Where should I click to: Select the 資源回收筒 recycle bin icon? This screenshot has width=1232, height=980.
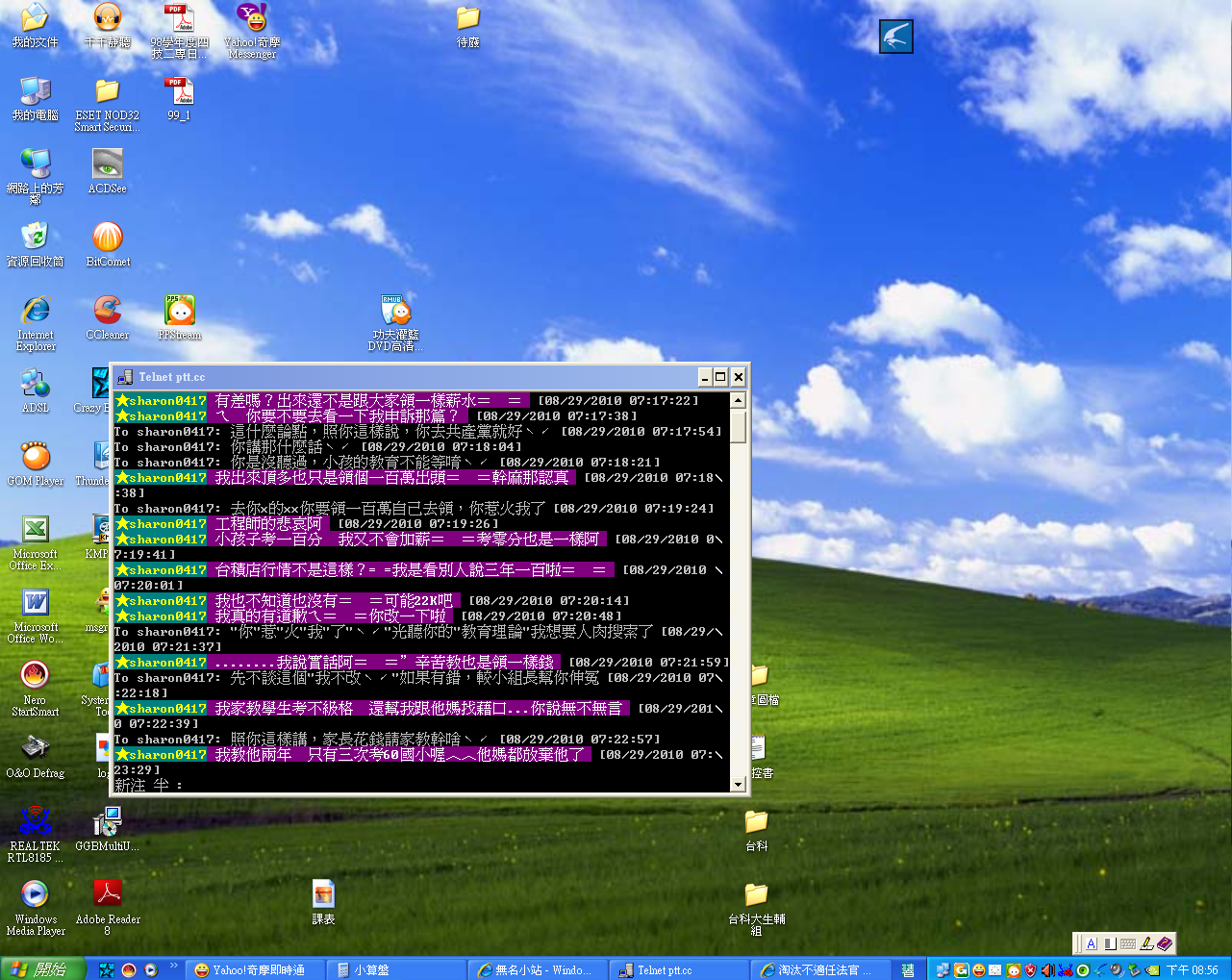click(35, 239)
